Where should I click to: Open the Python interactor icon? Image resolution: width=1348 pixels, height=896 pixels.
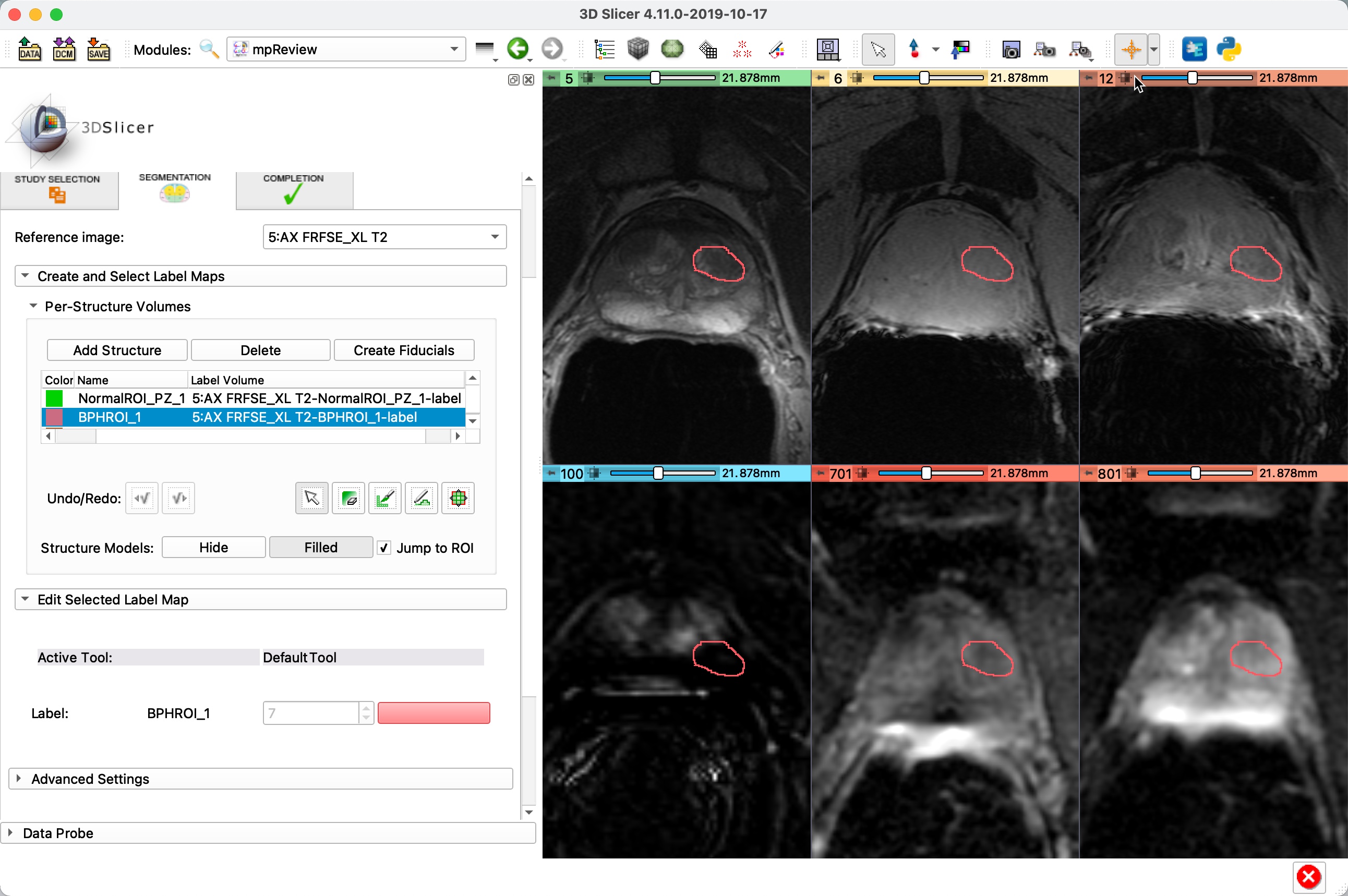(1229, 49)
